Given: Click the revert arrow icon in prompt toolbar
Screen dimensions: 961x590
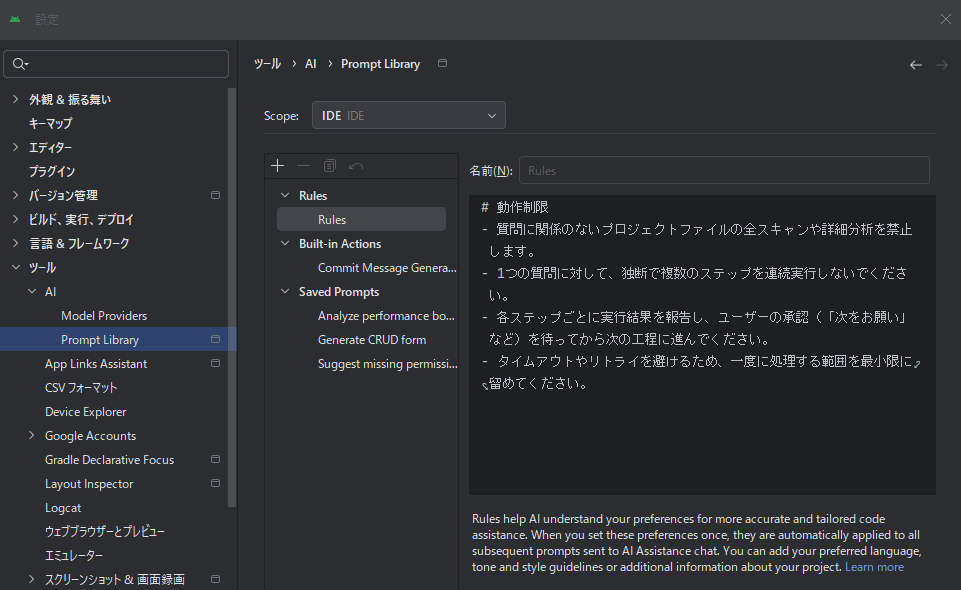Looking at the screenshot, I should click(356, 166).
